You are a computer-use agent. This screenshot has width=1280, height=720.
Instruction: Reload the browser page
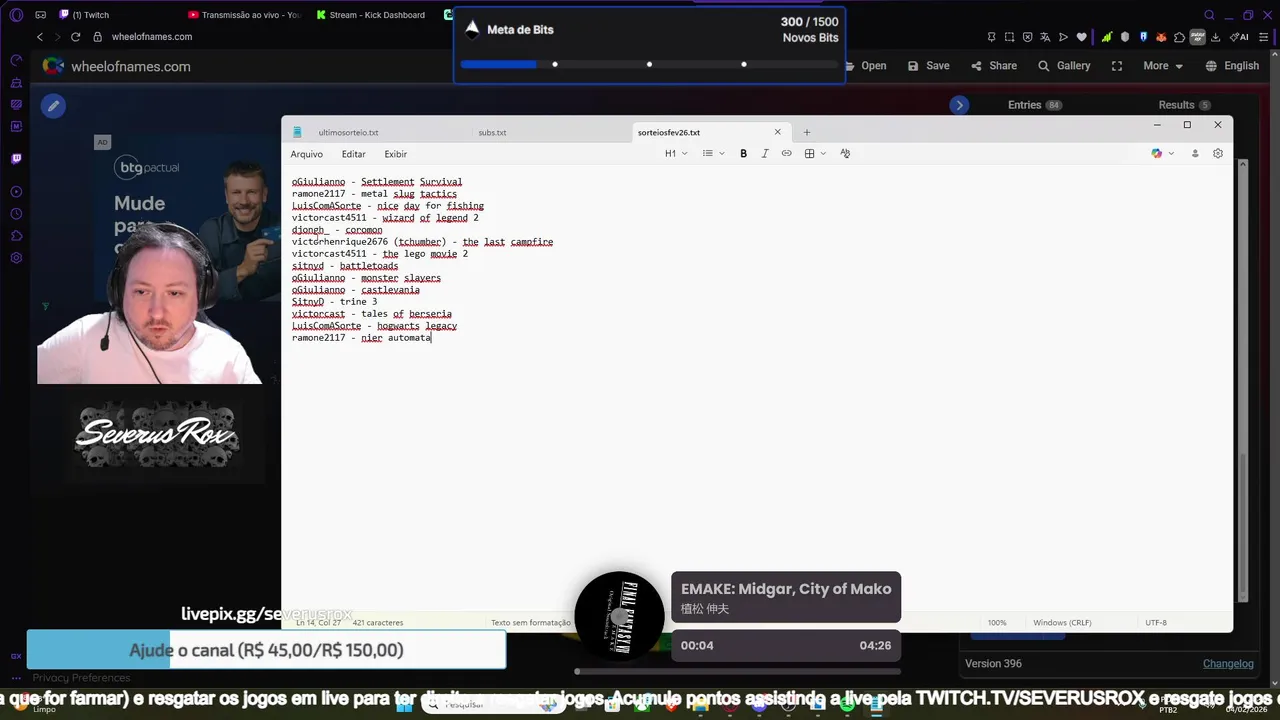75,37
